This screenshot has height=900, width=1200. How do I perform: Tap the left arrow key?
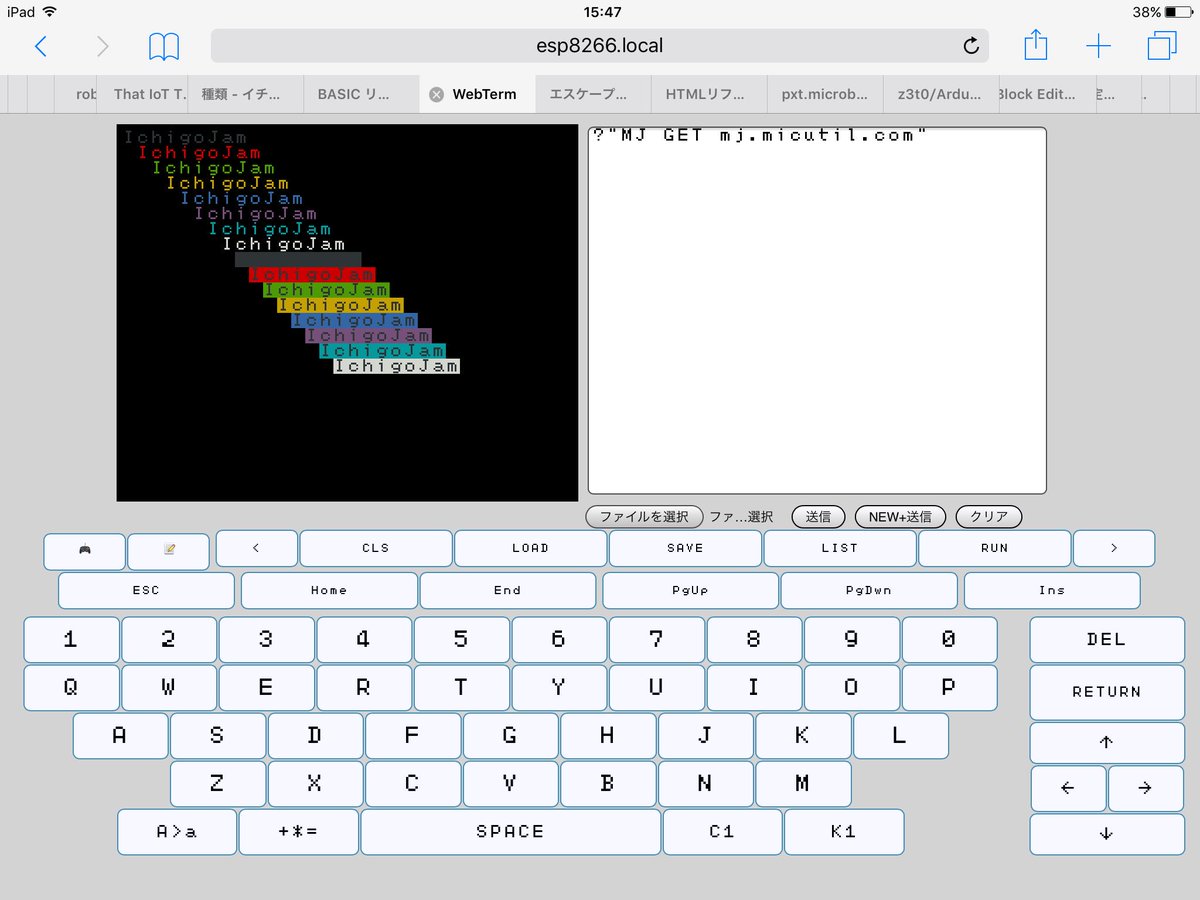[1068, 788]
